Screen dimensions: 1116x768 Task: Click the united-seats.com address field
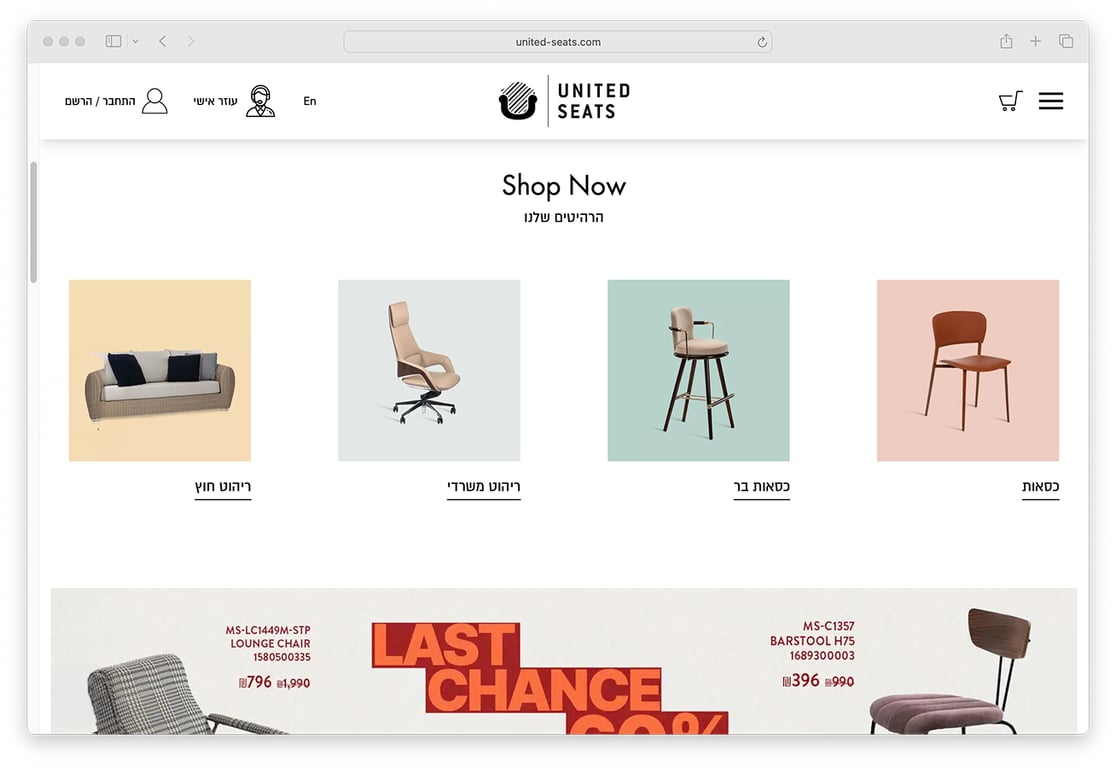(557, 42)
